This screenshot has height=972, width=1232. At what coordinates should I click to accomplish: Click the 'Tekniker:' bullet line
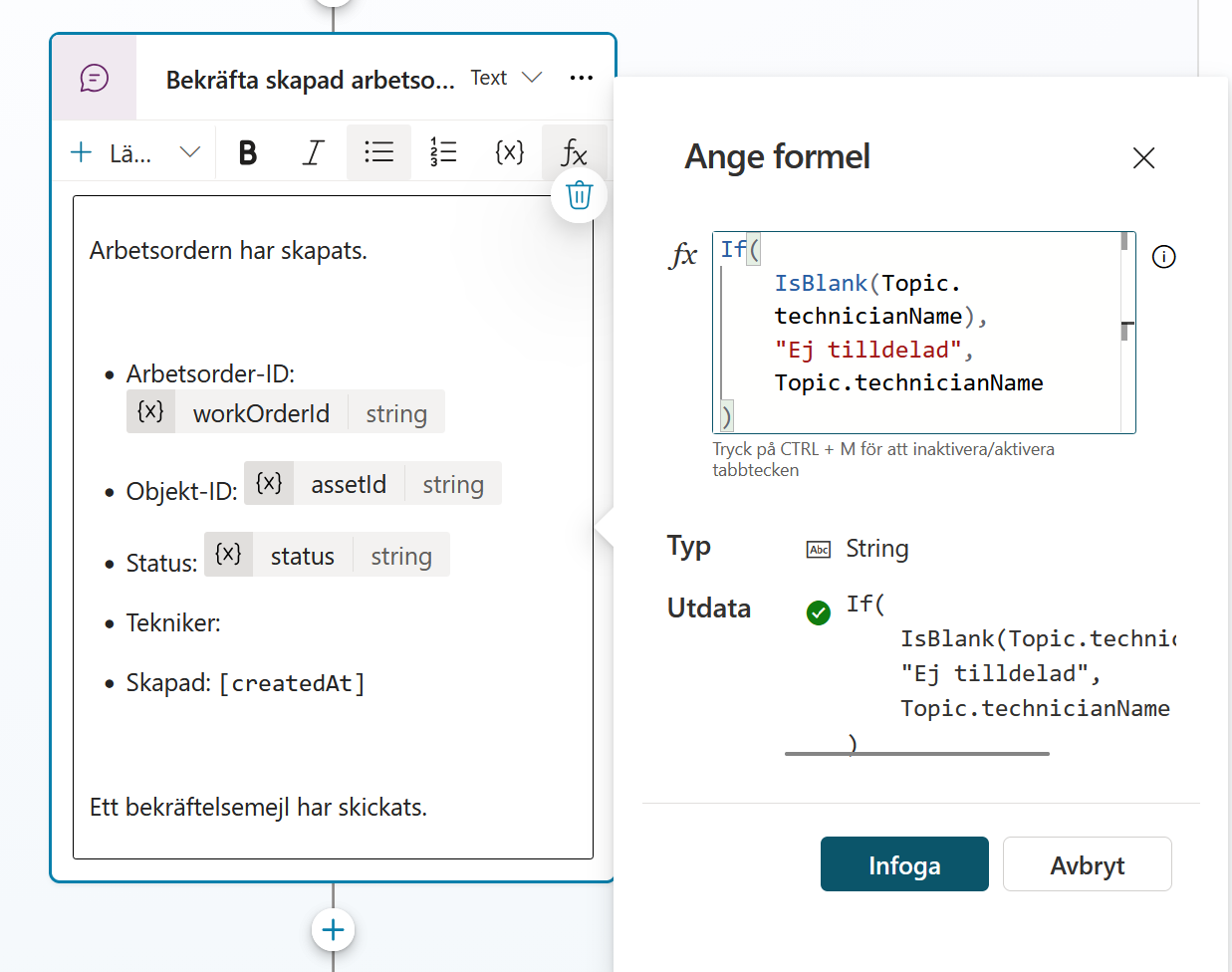tap(173, 623)
